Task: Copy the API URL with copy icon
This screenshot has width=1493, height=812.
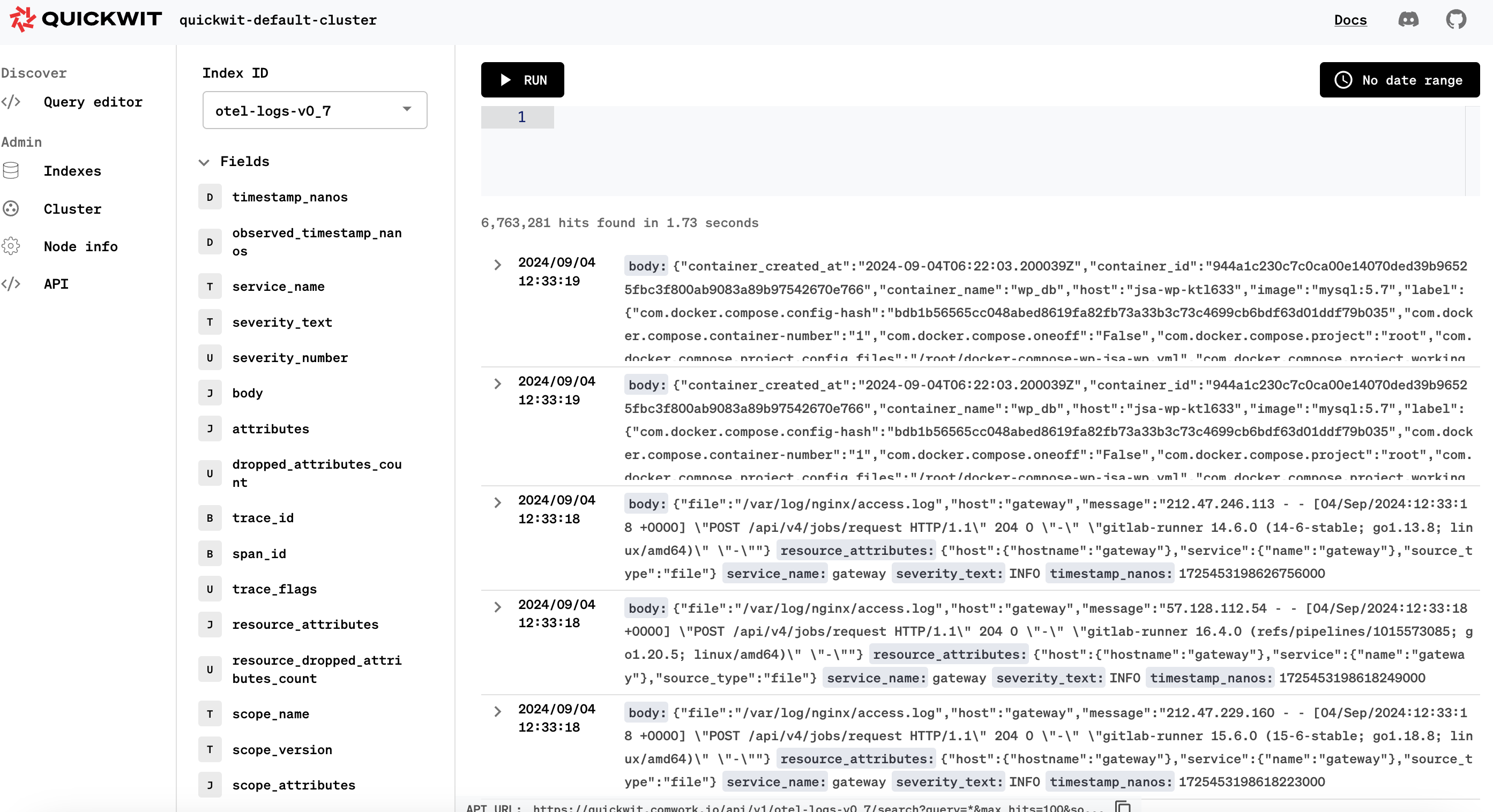Action: click(1123, 807)
